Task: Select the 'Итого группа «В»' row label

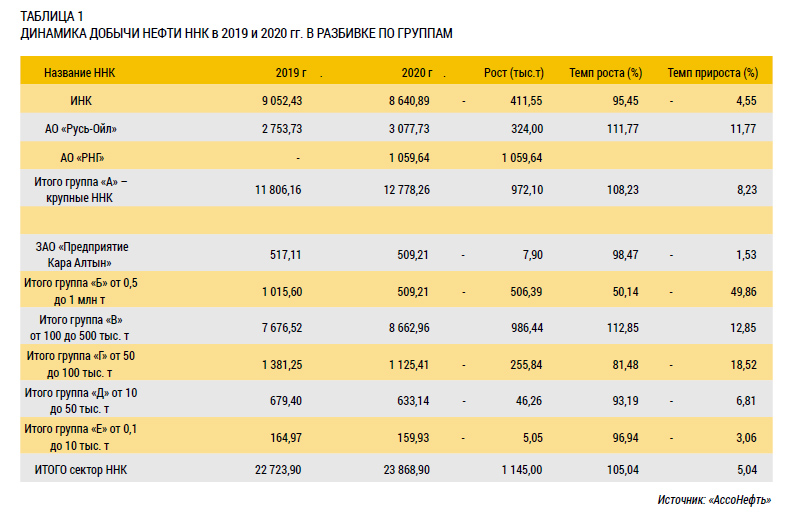Action: click(x=80, y=328)
